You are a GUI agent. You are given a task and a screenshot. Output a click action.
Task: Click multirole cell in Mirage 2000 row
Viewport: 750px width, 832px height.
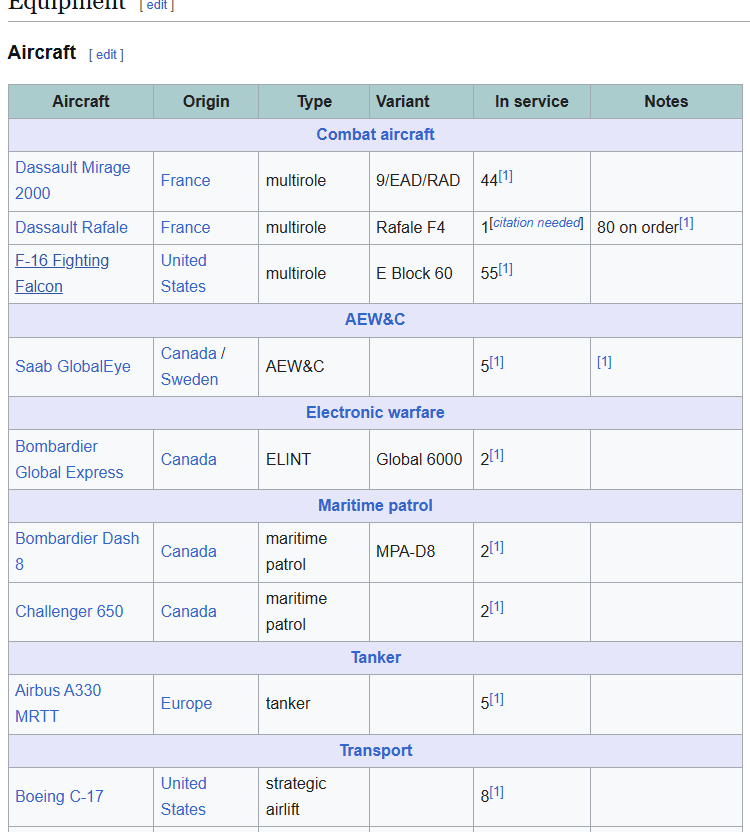click(314, 181)
